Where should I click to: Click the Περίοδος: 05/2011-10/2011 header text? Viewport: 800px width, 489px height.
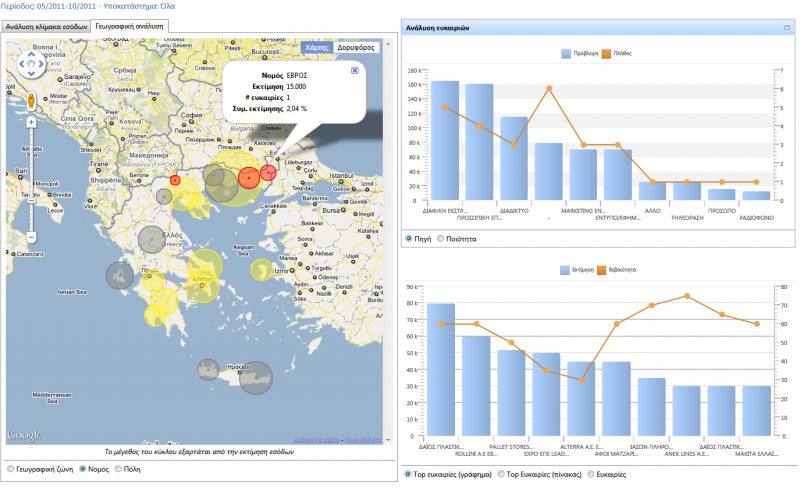tap(48, 6)
